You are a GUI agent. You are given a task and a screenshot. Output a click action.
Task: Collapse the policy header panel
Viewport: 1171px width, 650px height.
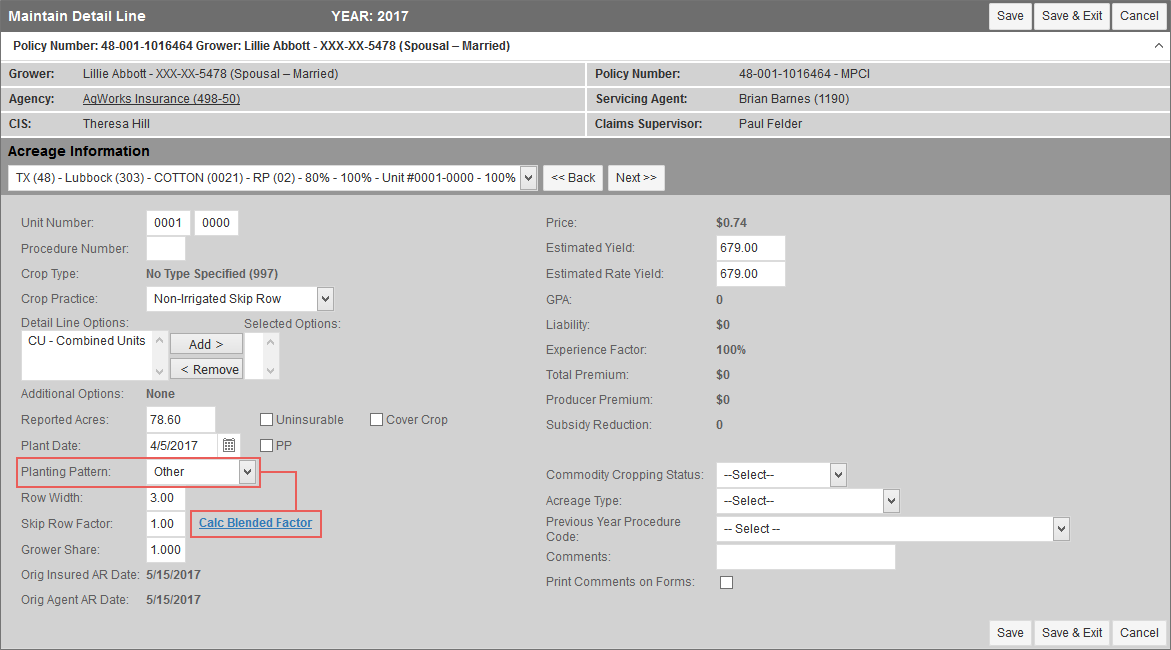(1158, 46)
